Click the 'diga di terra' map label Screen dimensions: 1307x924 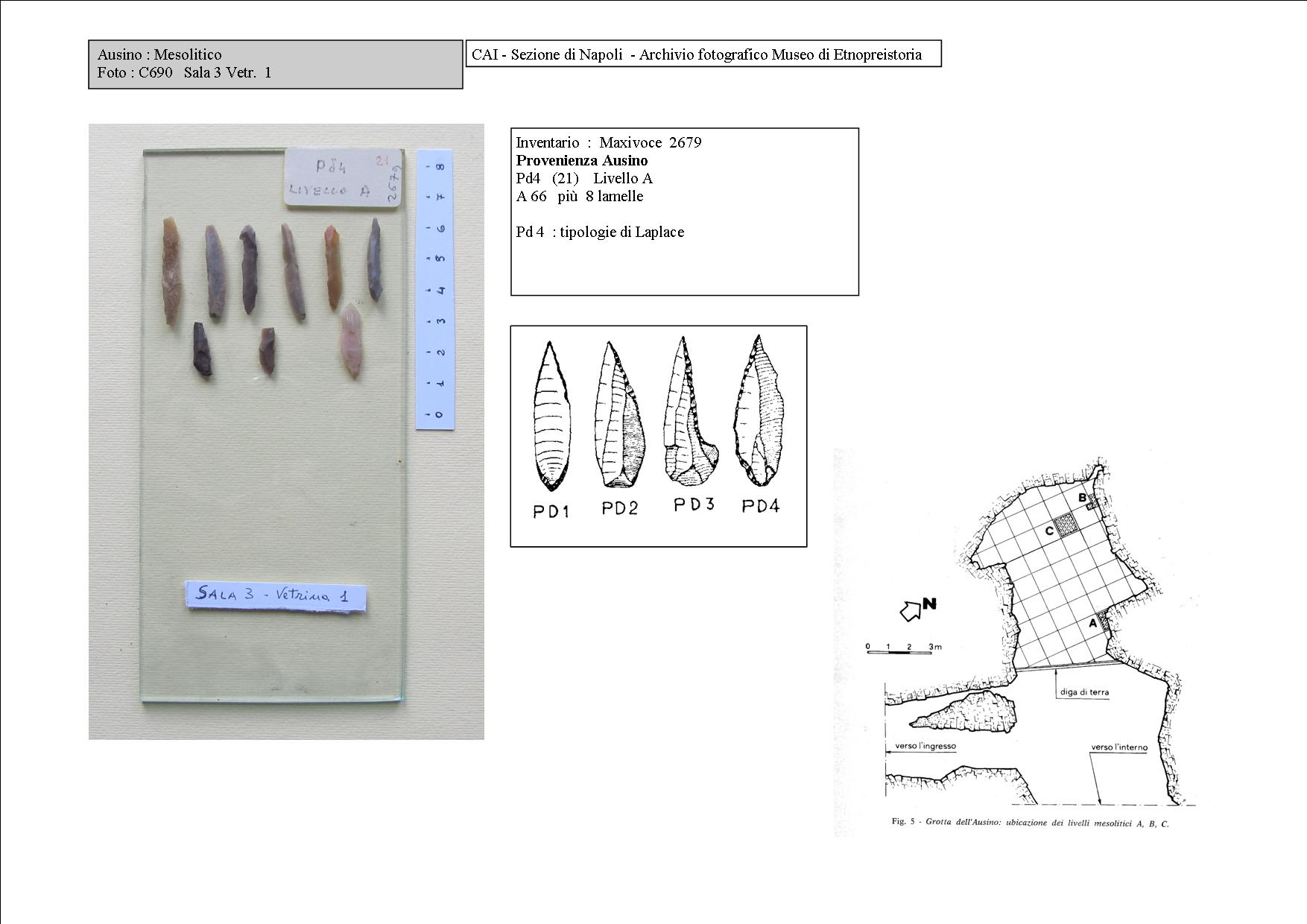tap(1084, 692)
